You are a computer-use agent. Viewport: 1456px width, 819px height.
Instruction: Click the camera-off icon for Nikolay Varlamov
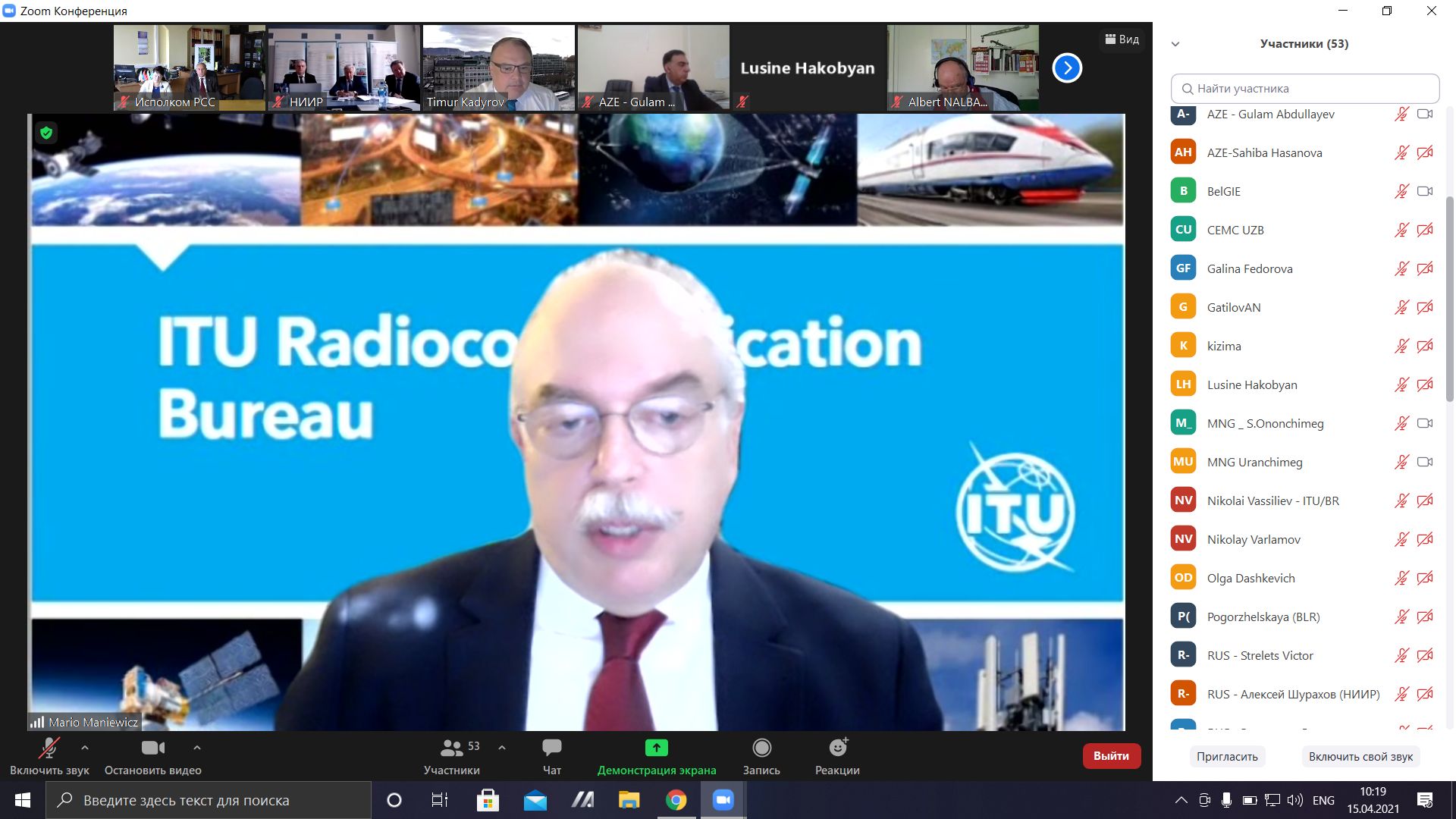click(x=1425, y=539)
